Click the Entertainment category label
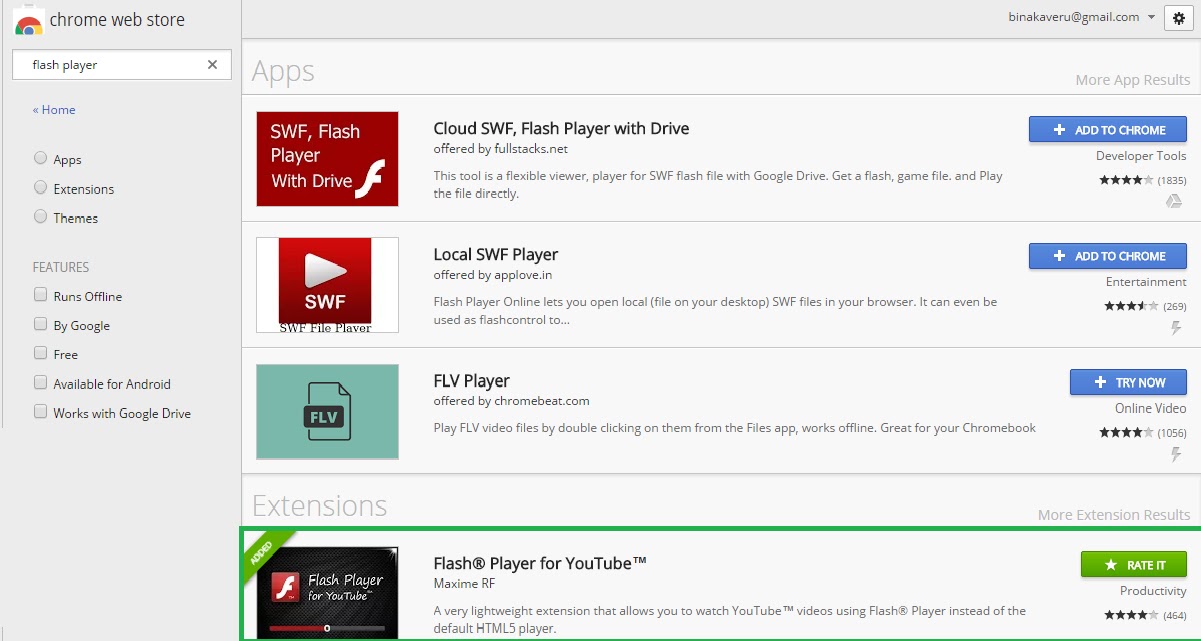 (1146, 282)
